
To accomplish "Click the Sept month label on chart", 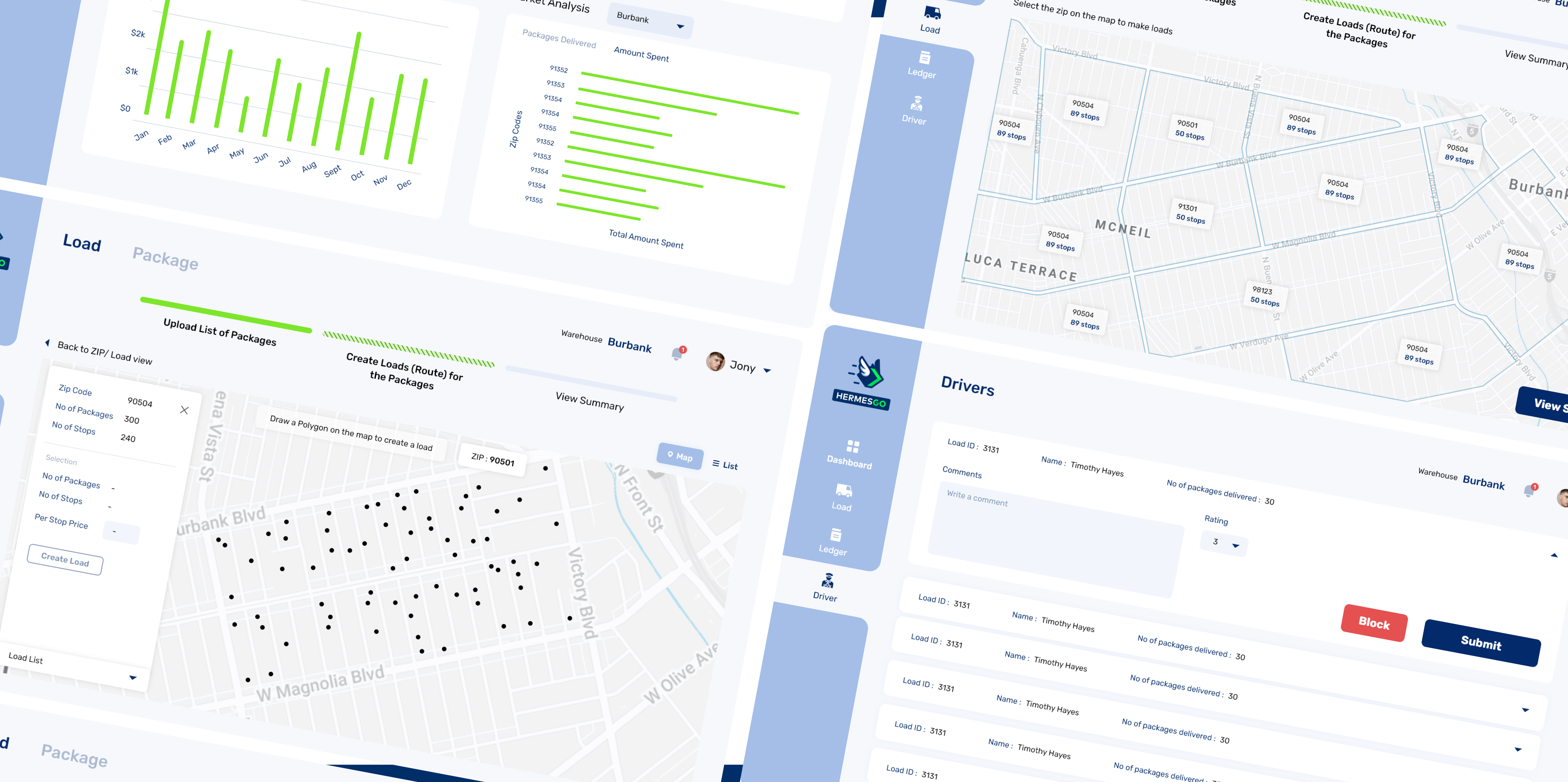I will (x=332, y=171).
